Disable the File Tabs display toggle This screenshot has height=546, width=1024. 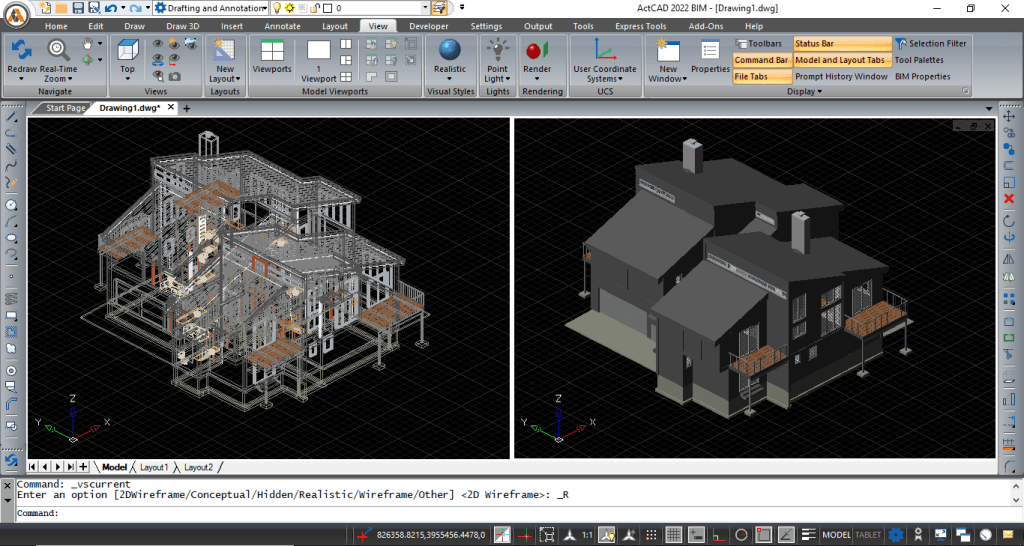point(751,76)
